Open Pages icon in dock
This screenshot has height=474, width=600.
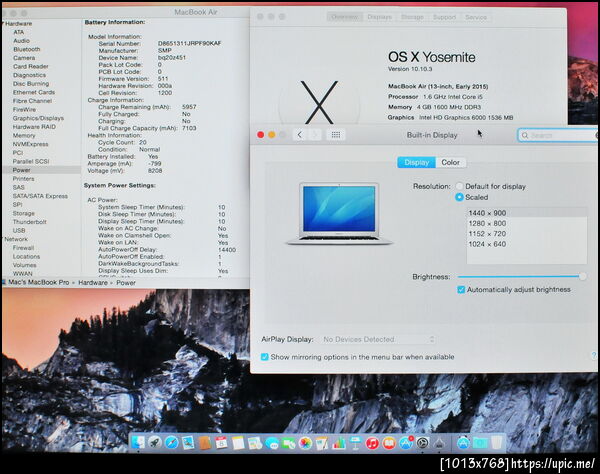click(x=322, y=443)
